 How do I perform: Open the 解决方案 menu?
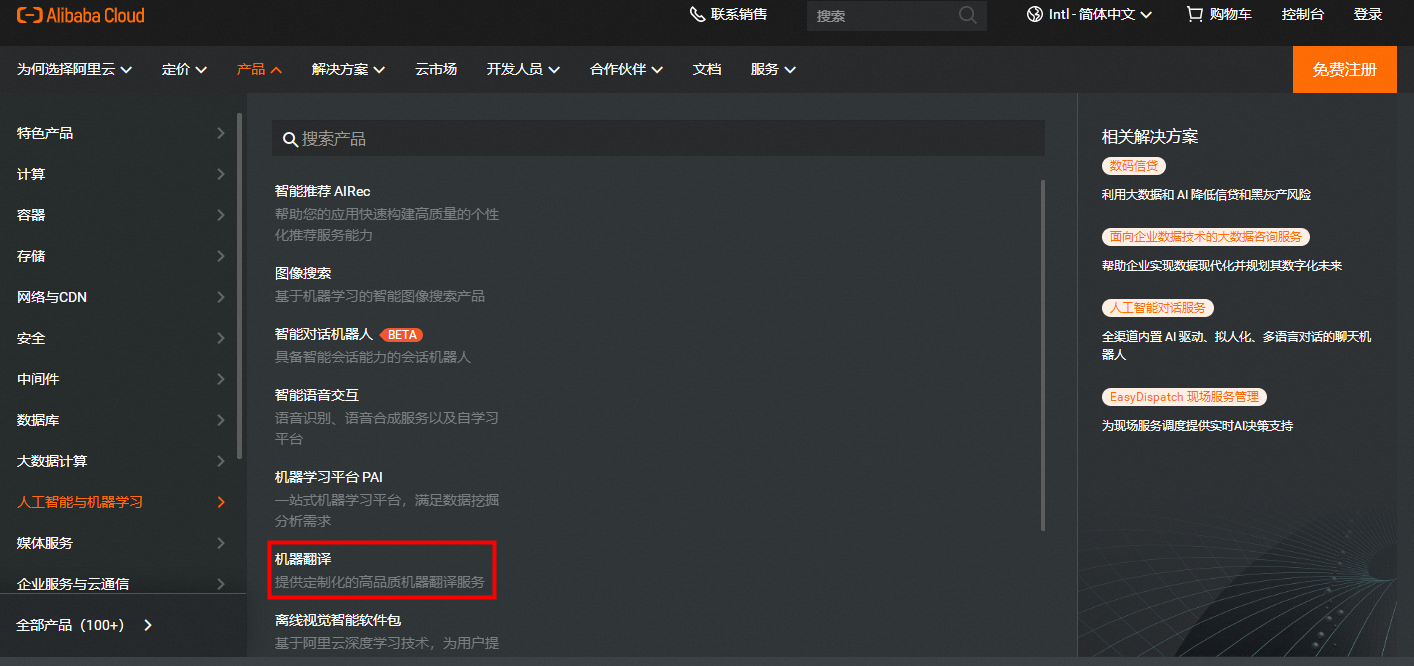pos(349,69)
